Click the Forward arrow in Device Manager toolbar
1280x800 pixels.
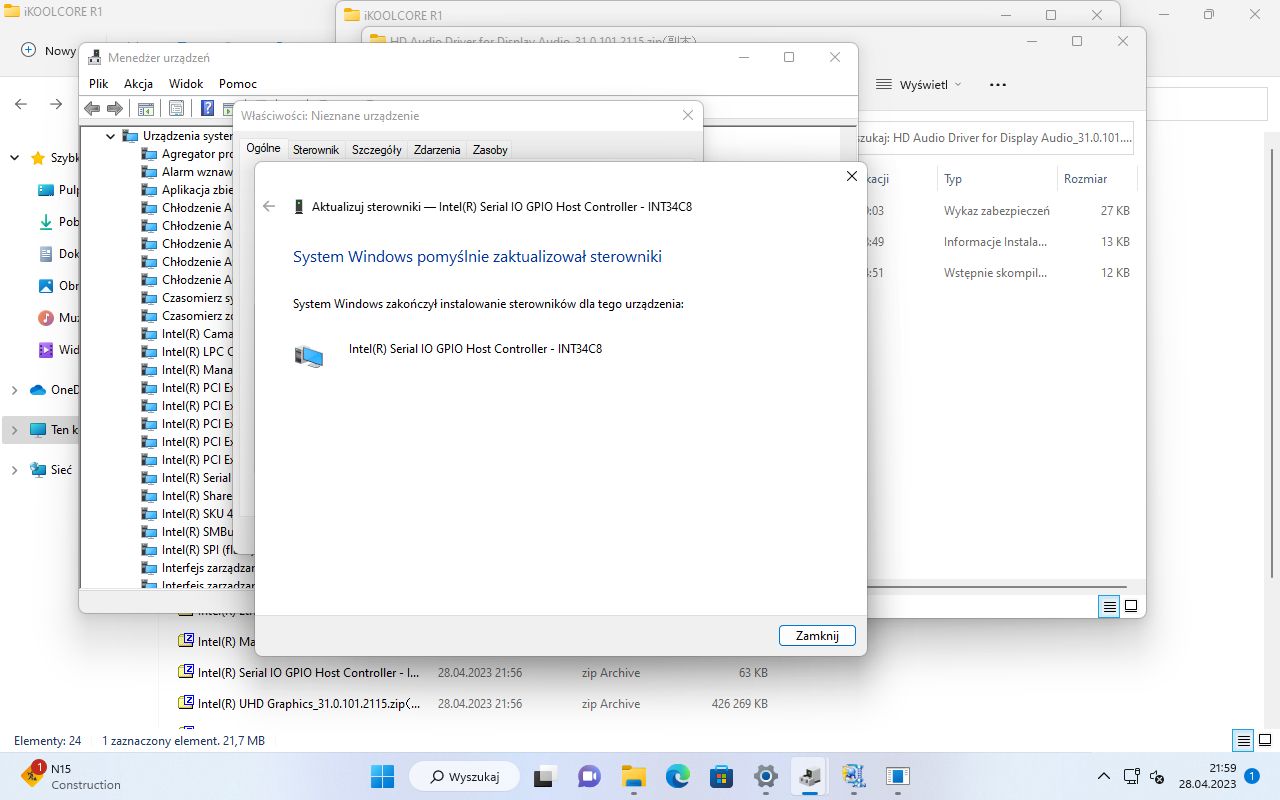(x=114, y=108)
